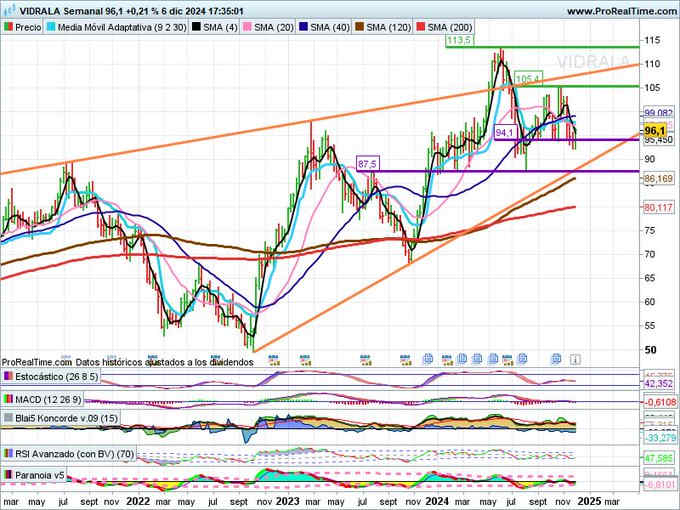Click the info icon at chart bottom right
Screen dimensions: 680x510
coord(575,359)
